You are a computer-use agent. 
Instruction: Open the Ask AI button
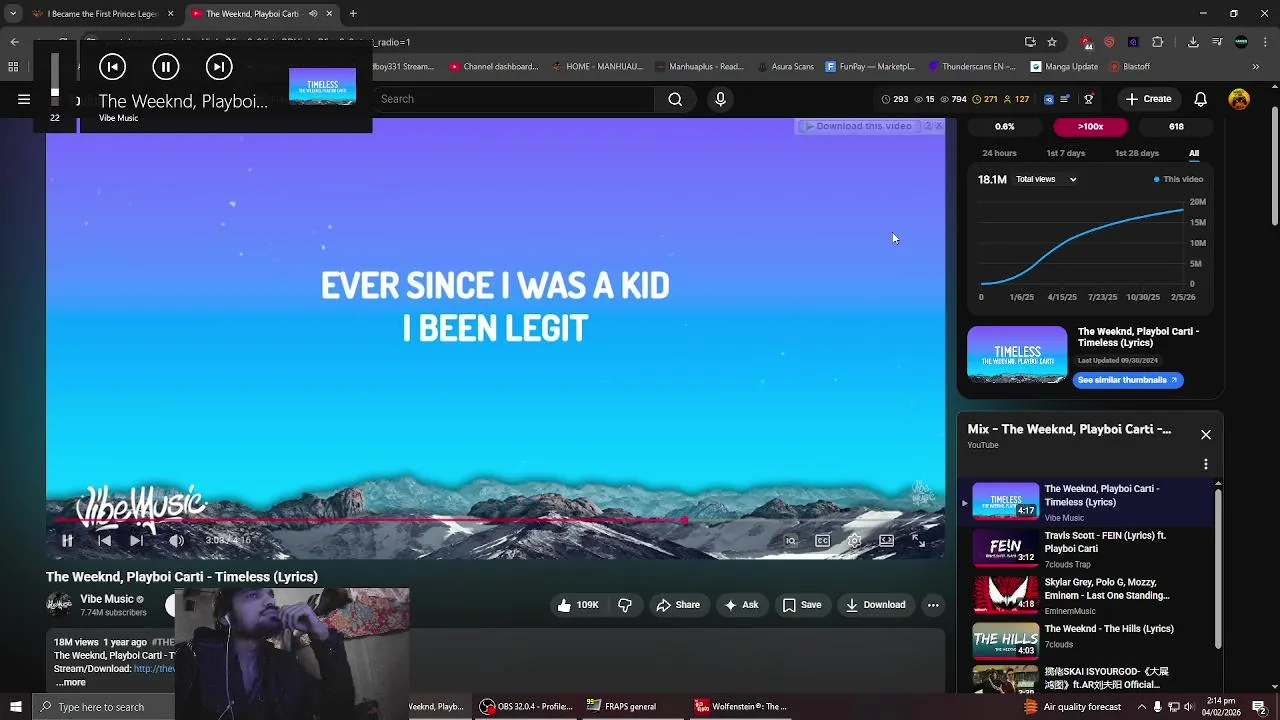click(741, 605)
